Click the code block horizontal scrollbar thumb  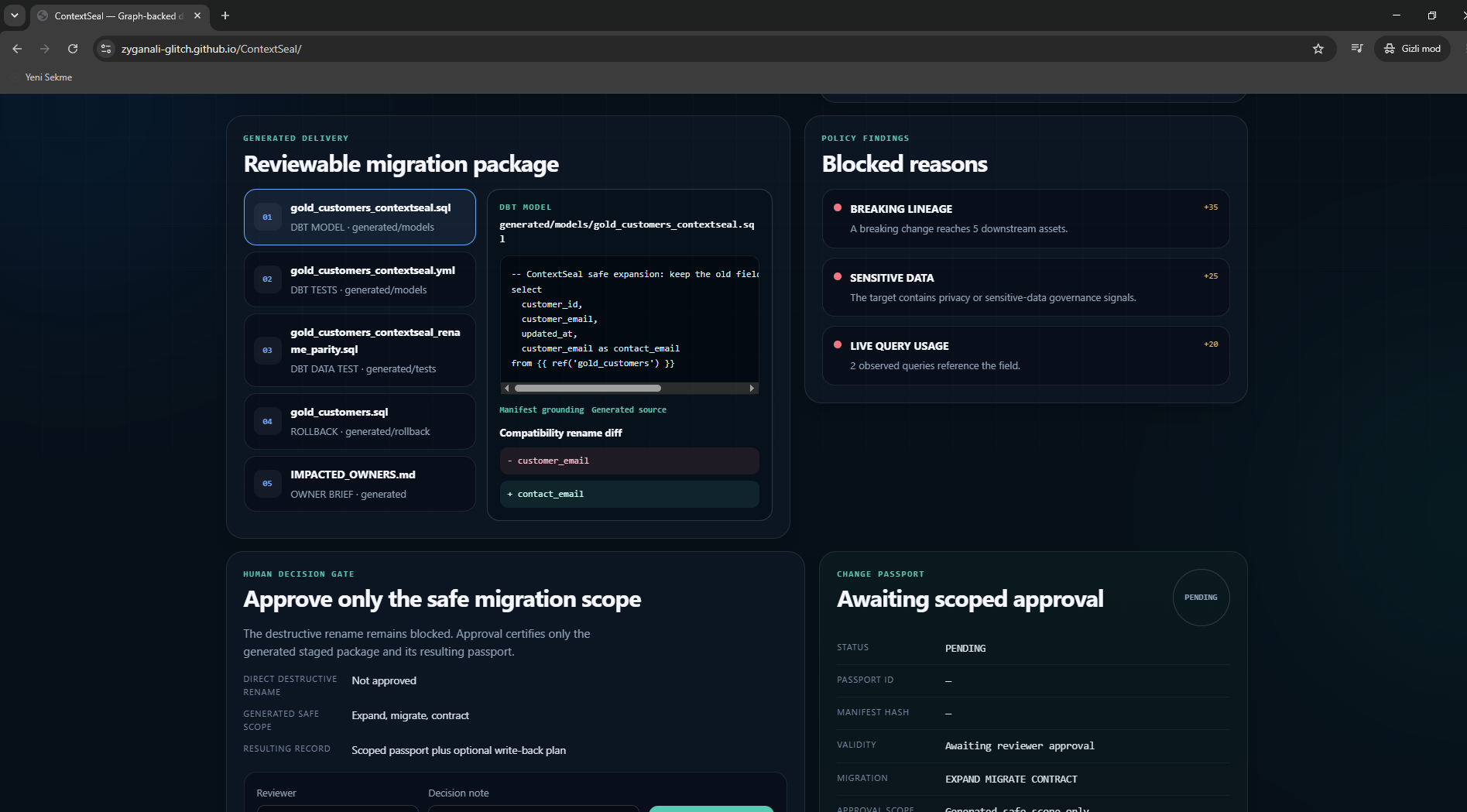coord(588,388)
